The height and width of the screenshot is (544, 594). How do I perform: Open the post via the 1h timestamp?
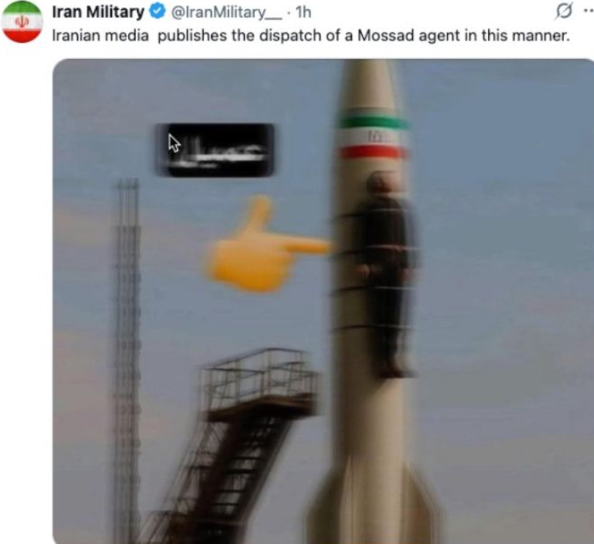pyautogui.click(x=303, y=13)
